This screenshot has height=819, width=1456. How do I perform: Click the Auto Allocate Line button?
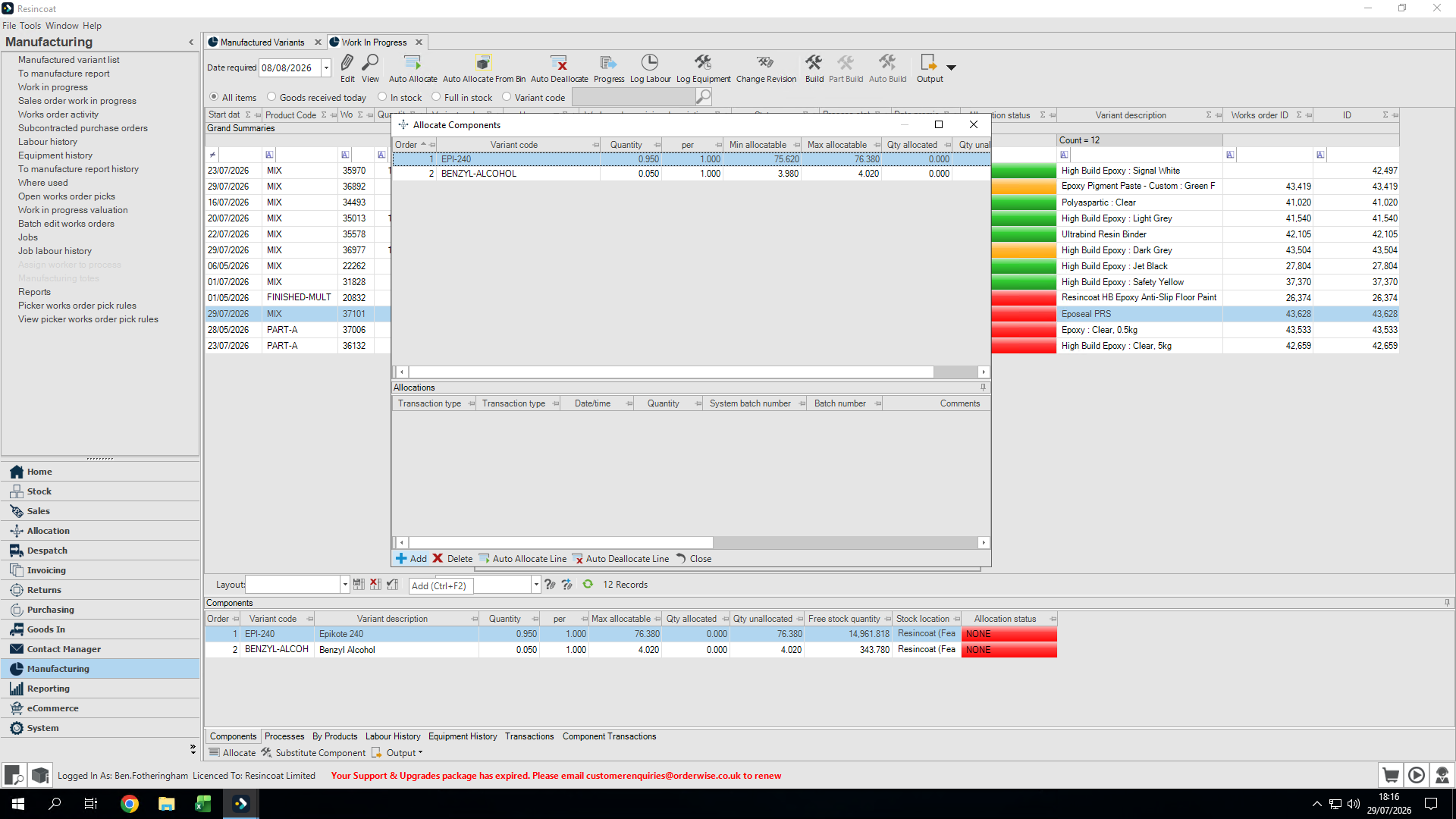tap(522, 559)
